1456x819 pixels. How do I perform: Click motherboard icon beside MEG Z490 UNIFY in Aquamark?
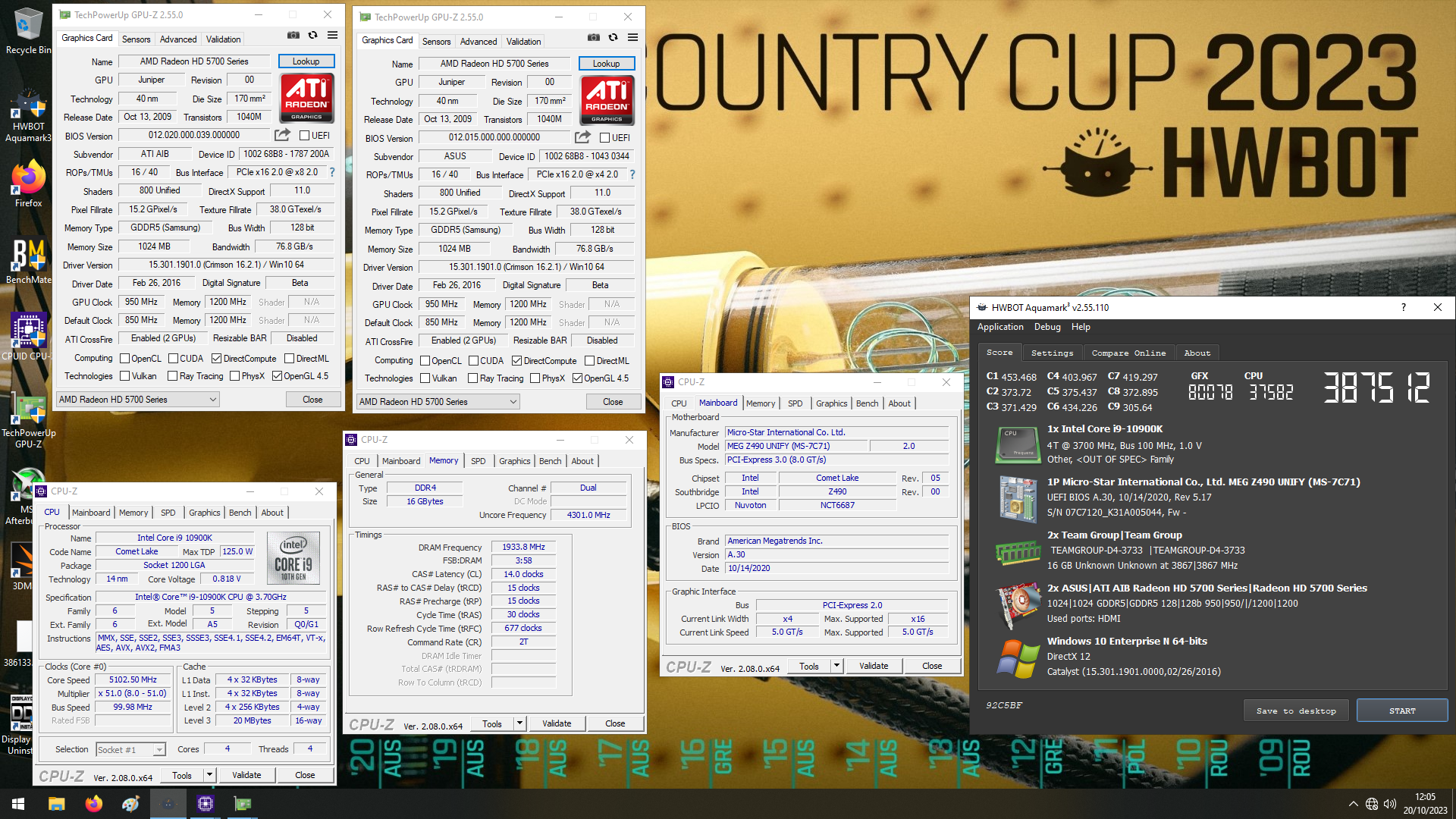coord(1017,498)
